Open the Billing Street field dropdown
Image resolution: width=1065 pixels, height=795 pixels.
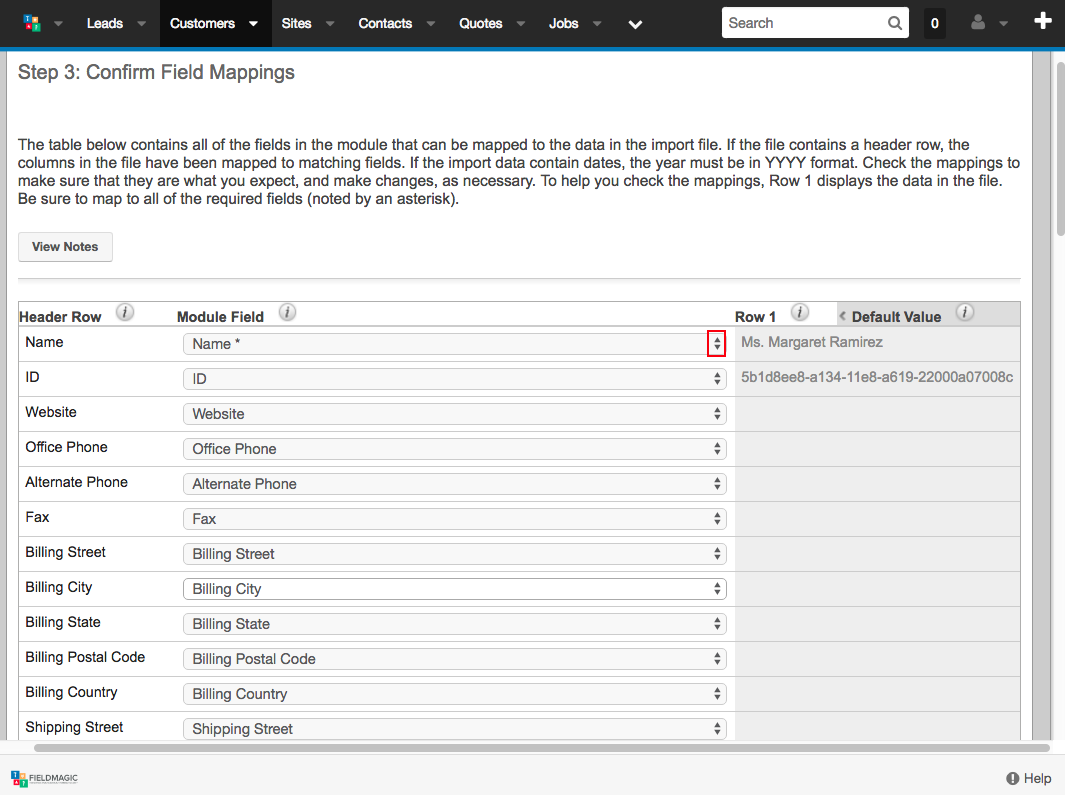tap(454, 554)
